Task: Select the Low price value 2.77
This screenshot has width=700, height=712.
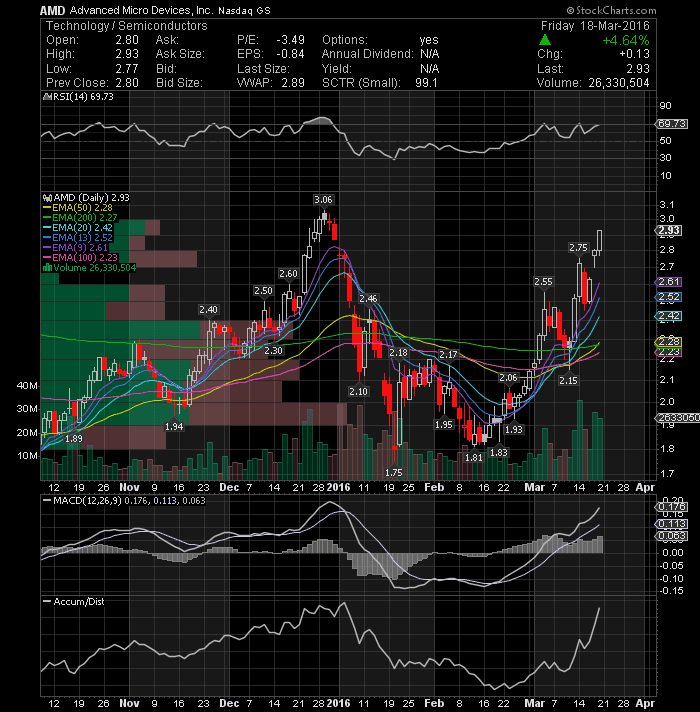Action: pyautogui.click(x=127, y=69)
